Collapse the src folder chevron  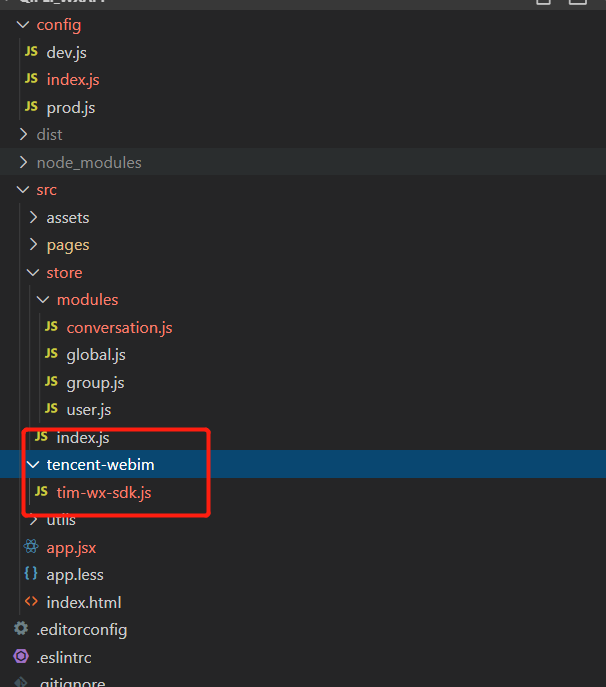pos(23,190)
